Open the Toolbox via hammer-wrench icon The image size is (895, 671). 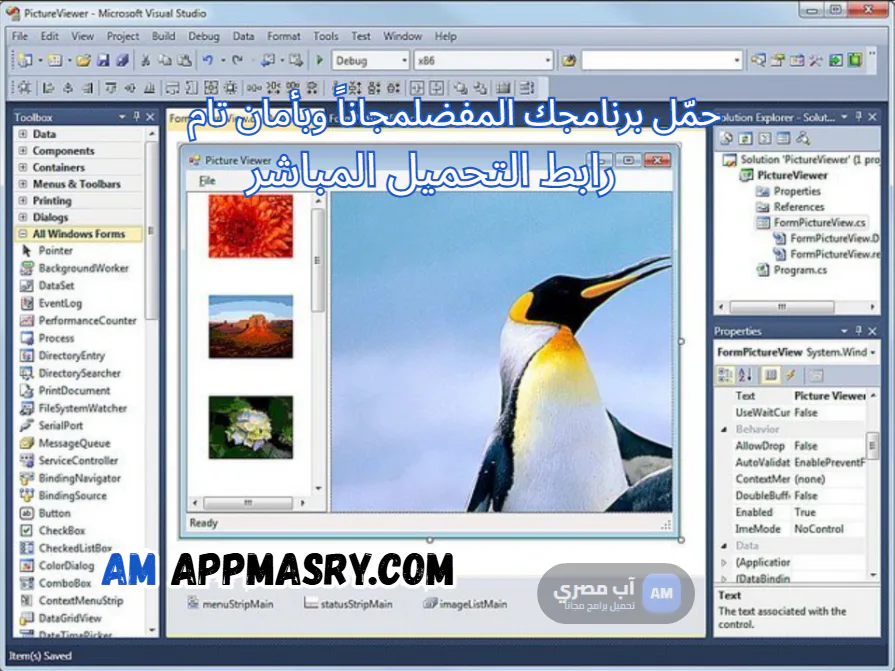pyautogui.click(x=816, y=60)
